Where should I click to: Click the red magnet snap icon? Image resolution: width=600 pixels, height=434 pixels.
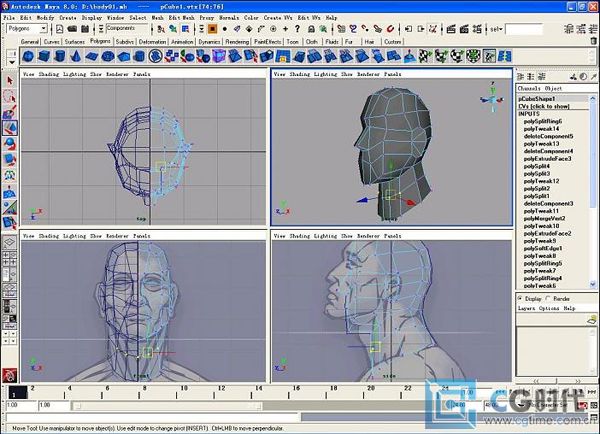coord(390,29)
